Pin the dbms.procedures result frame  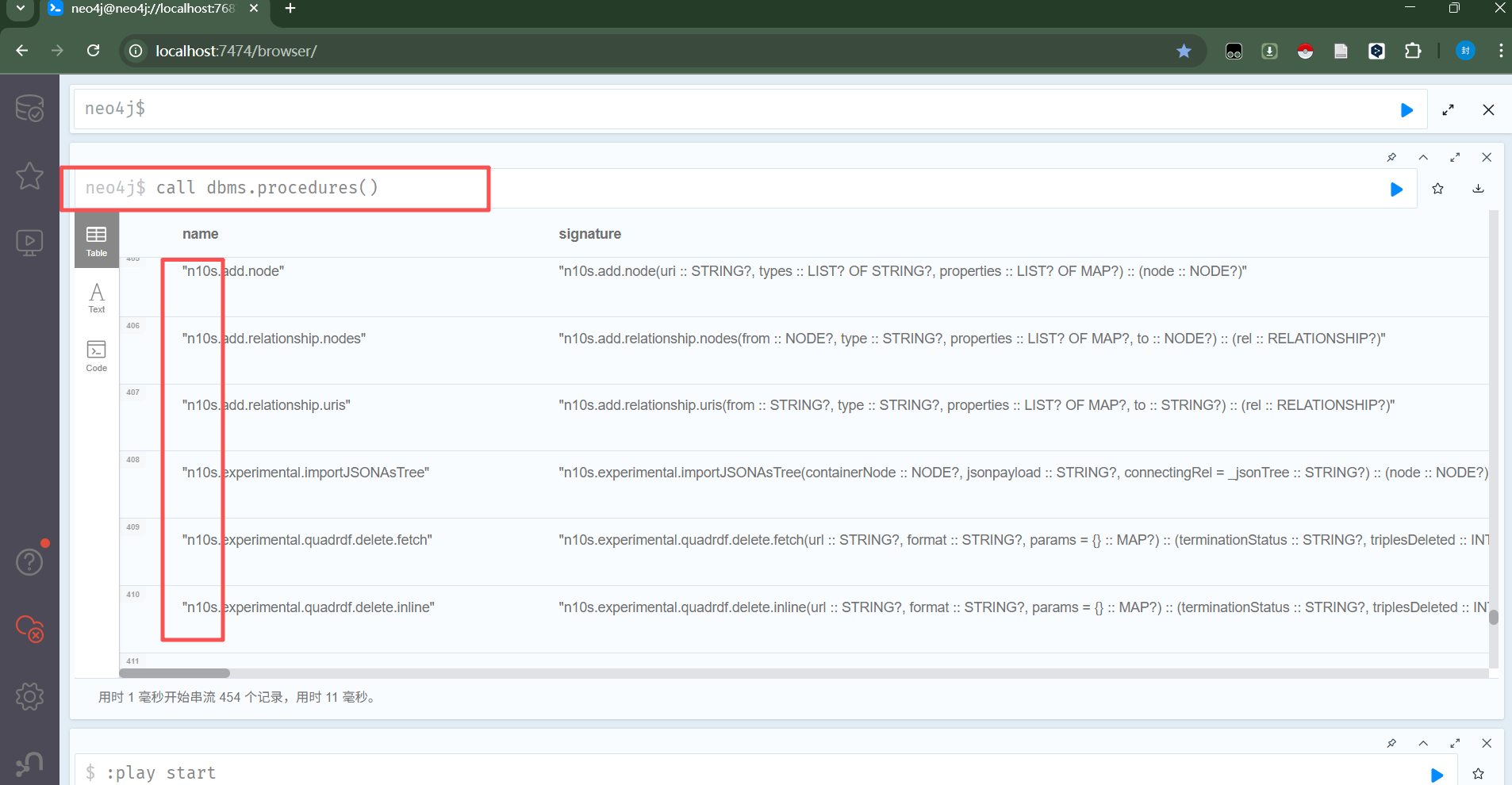click(x=1391, y=157)
